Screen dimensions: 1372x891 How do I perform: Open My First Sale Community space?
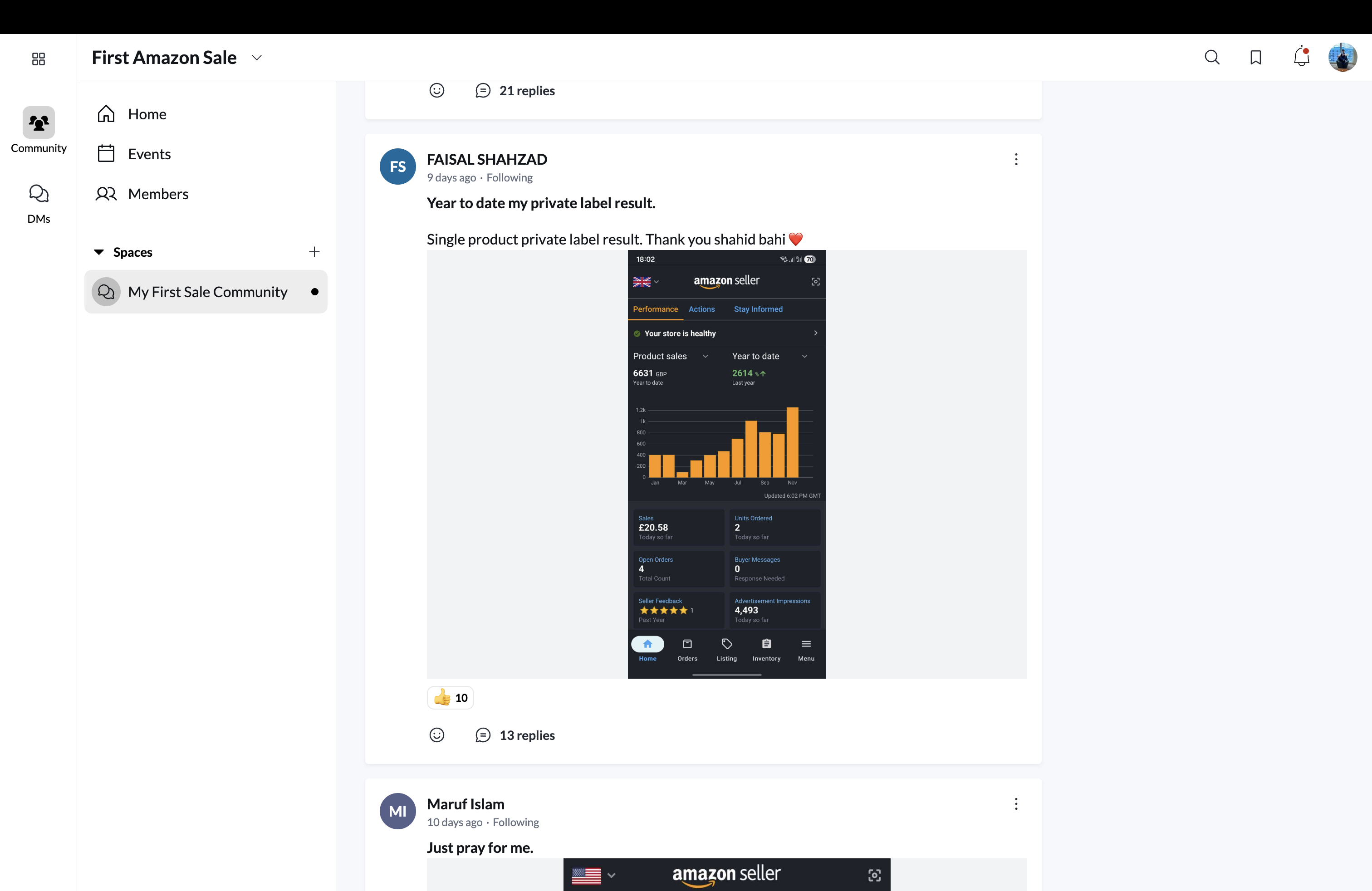coord(206,292)
